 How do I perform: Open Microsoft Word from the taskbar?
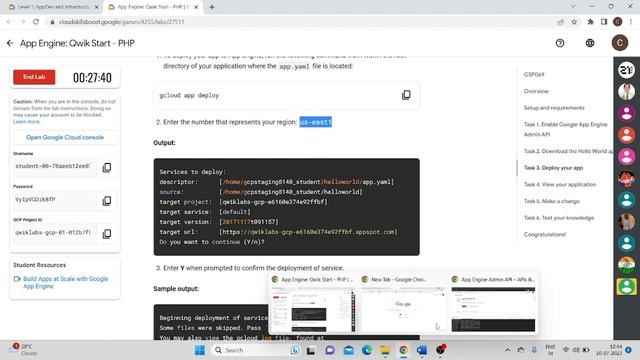pyautogui.click(x=422, y=350)
